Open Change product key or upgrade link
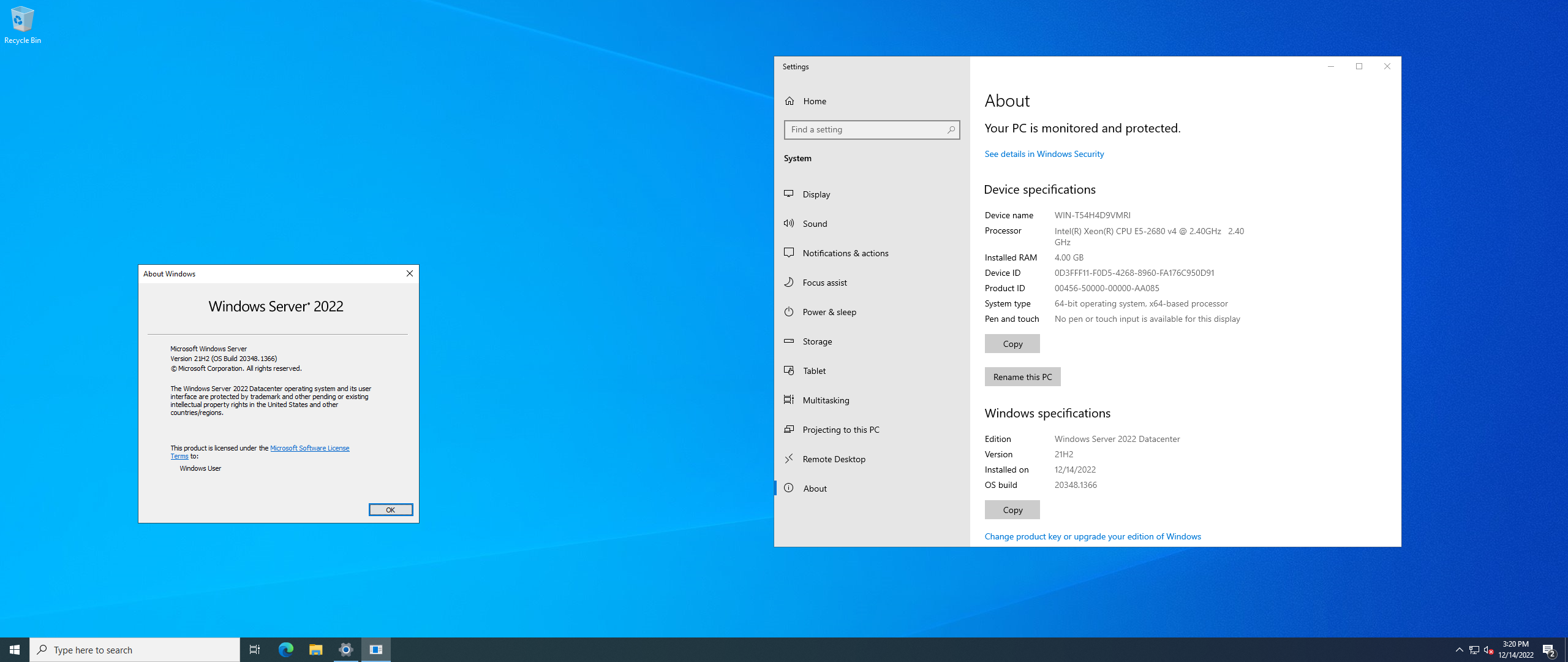Image resolution: width=1568 pixels, height=662 pixels. pos(1092,536)
